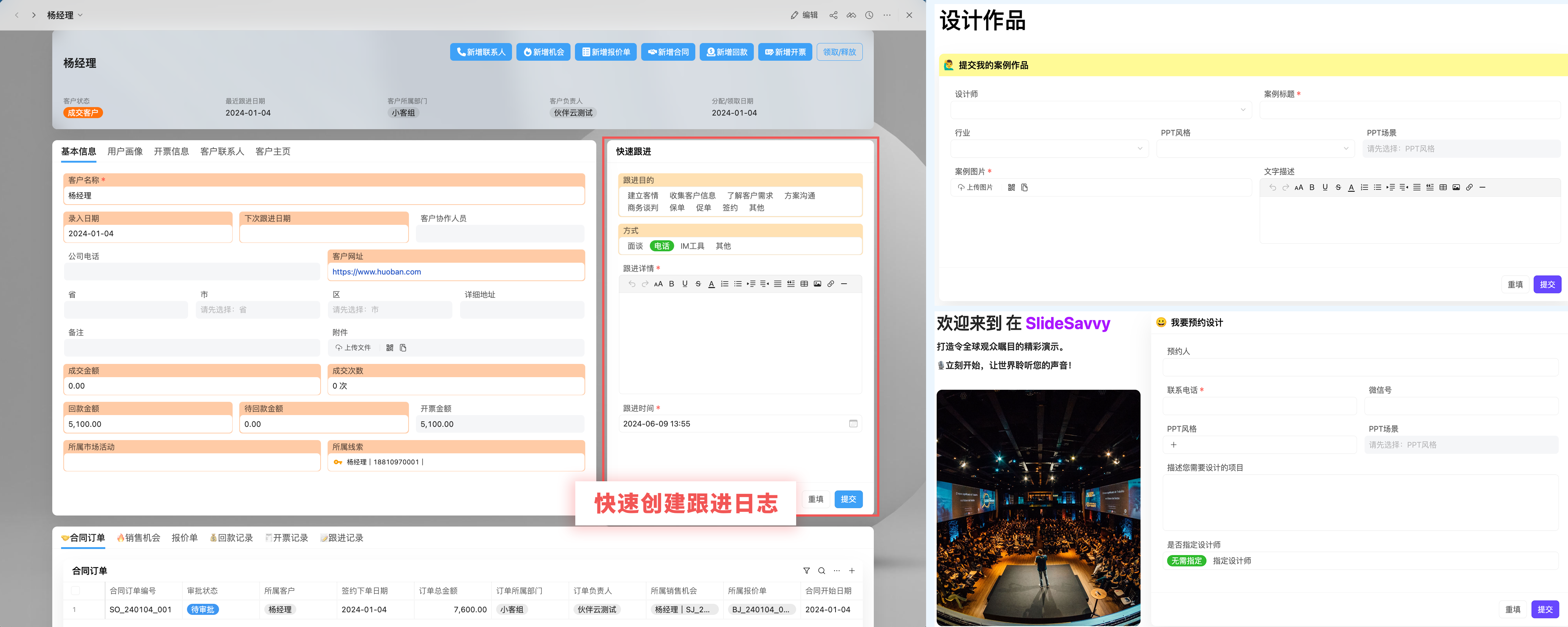Screen dimensions: 1568x627
Task: Select IM工具 as follow-up method
Action: coord(692,246)
